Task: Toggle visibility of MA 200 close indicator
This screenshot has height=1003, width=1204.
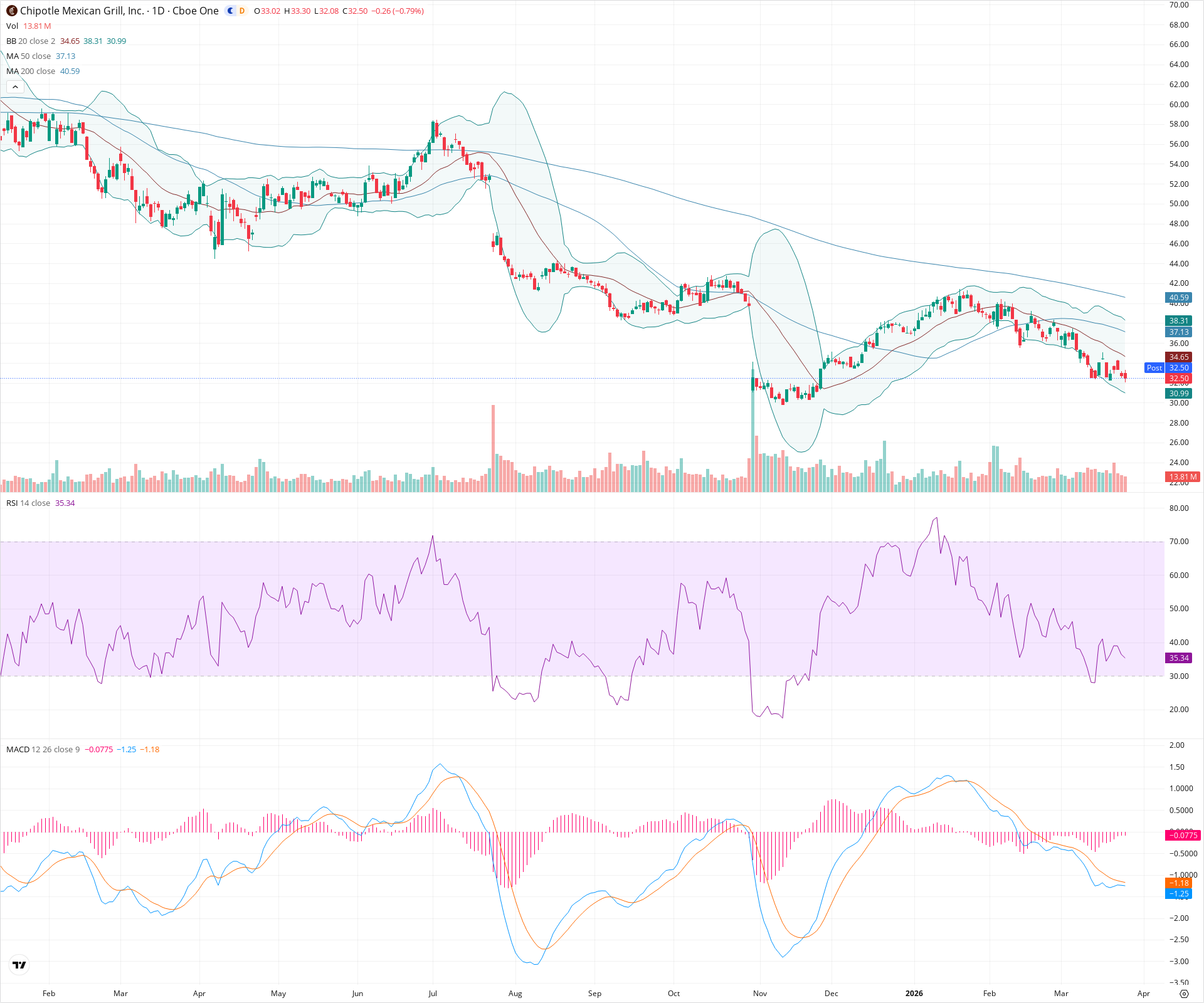Action: click(x=31, y=71)
